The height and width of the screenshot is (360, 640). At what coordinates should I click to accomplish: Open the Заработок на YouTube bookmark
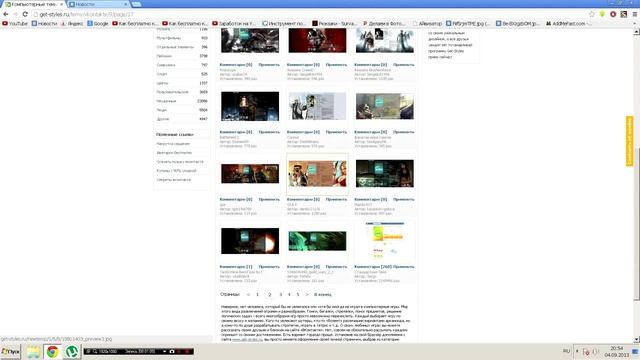tap(234, 24)
